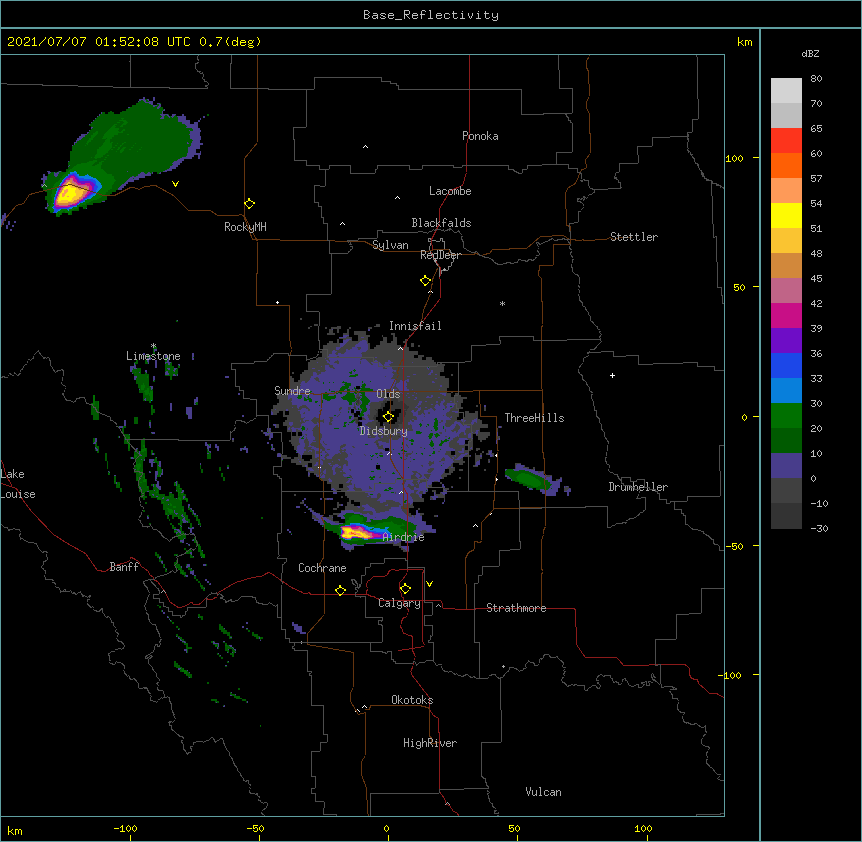Click the -100 km tick on horizontal axis
The image size is (862, 842).
(125, 828)
